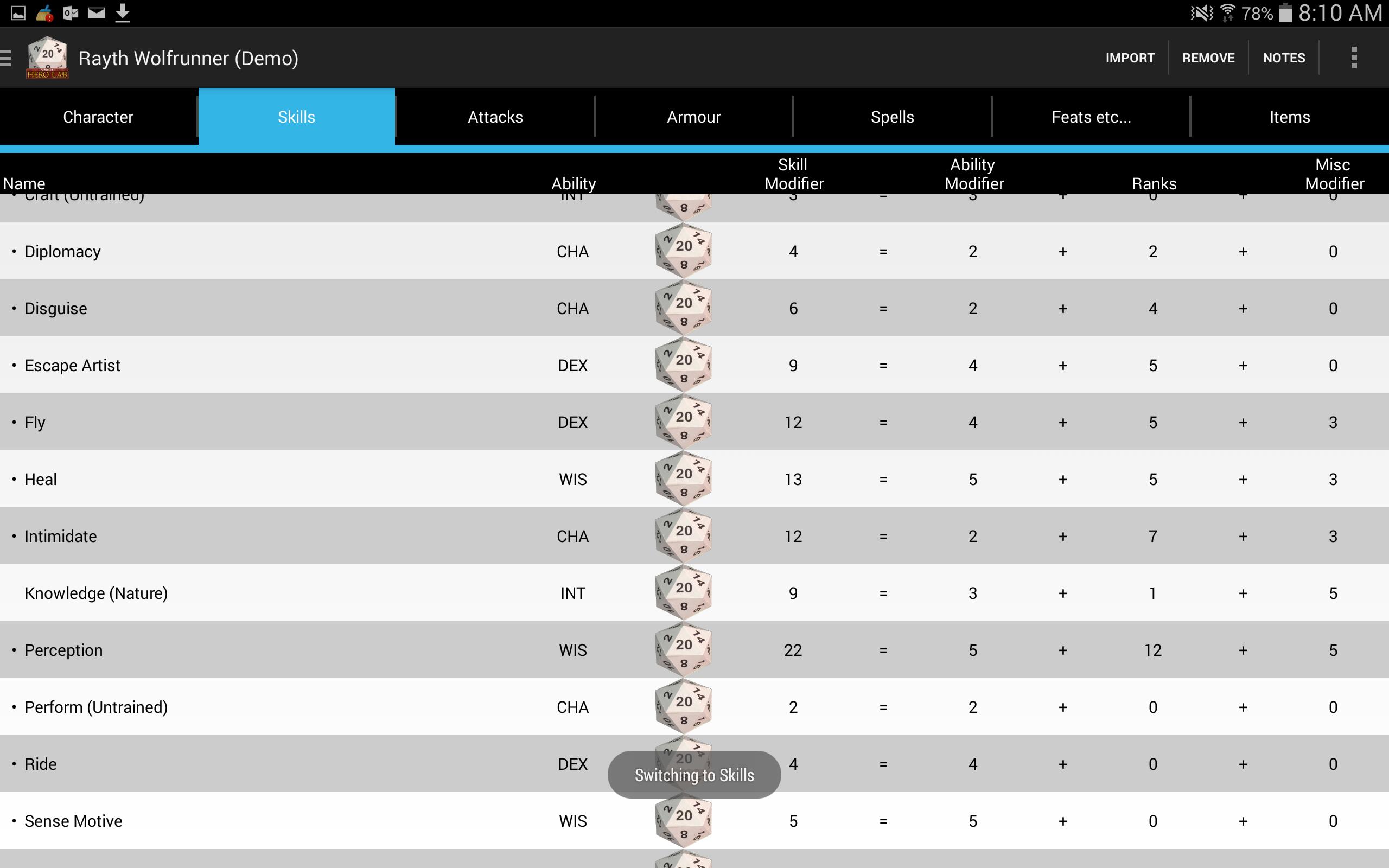Image resolution: width=1389 pixels, height=868 pixels.
Task: Toggle class skill for Intimidate
Action: pos(13,535)
